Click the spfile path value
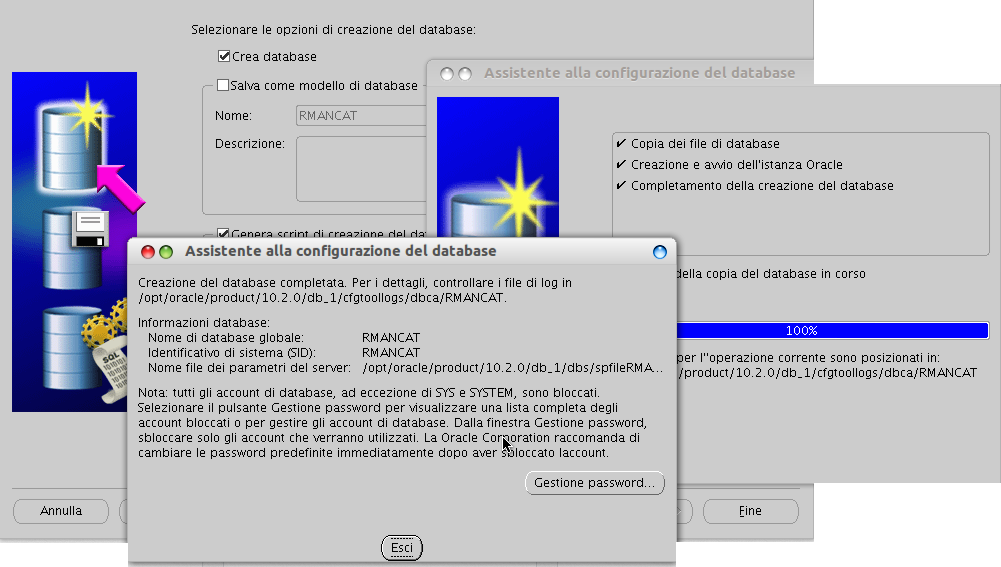The width and height of the screenshot is (1001, 567). 513,368
